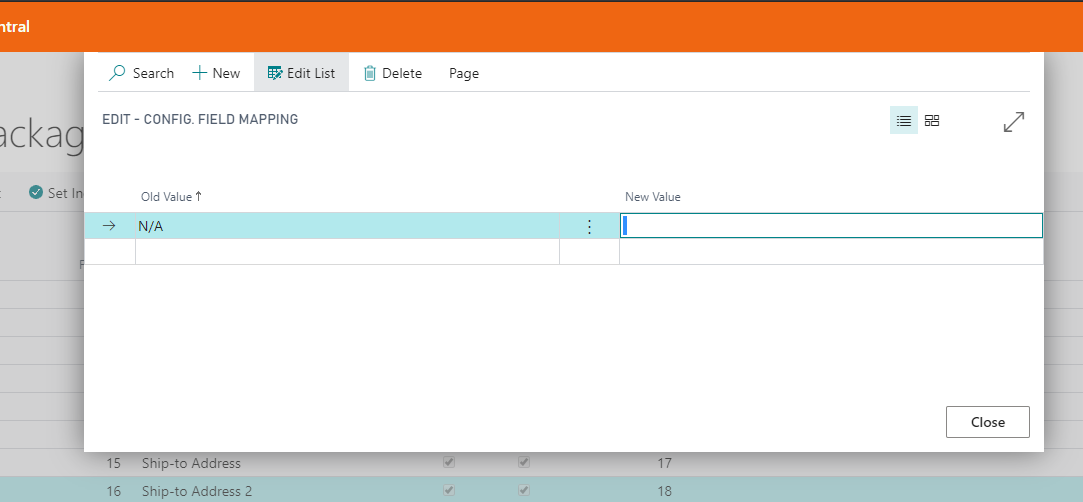Open the Page menu

(463, 73)
